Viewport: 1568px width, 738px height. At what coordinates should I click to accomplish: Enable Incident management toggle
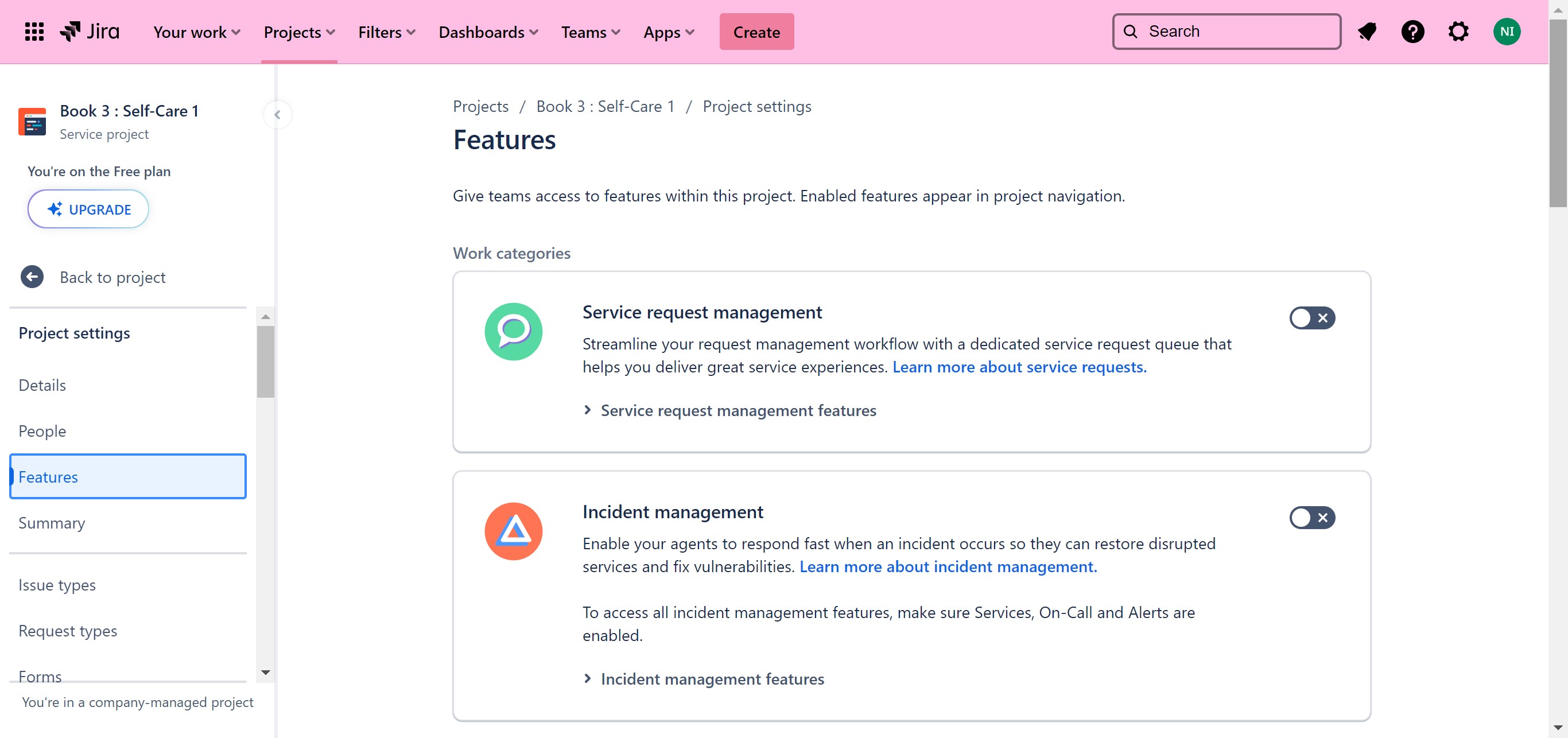(1312, 517)
